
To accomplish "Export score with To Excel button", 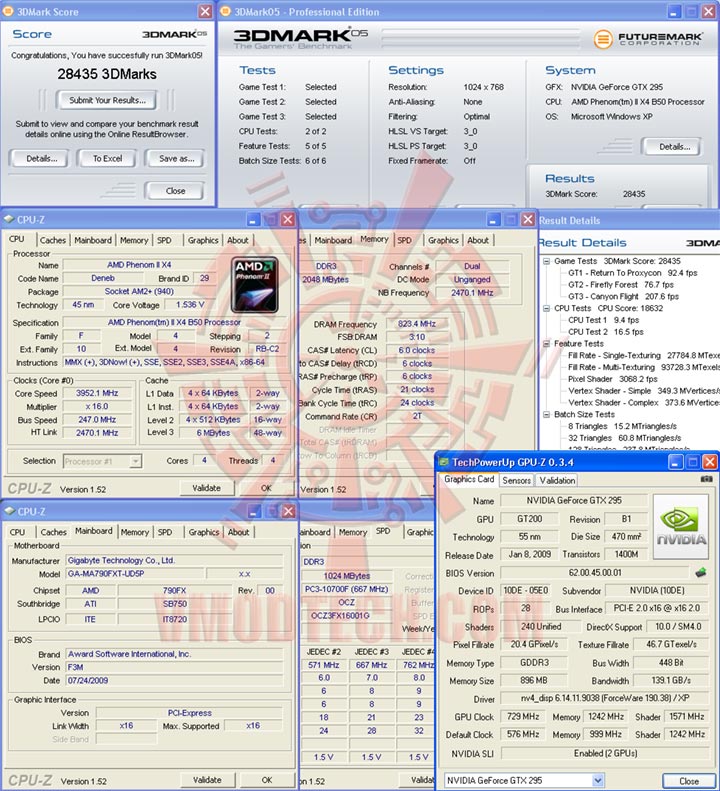I will (x=107, y=158).
